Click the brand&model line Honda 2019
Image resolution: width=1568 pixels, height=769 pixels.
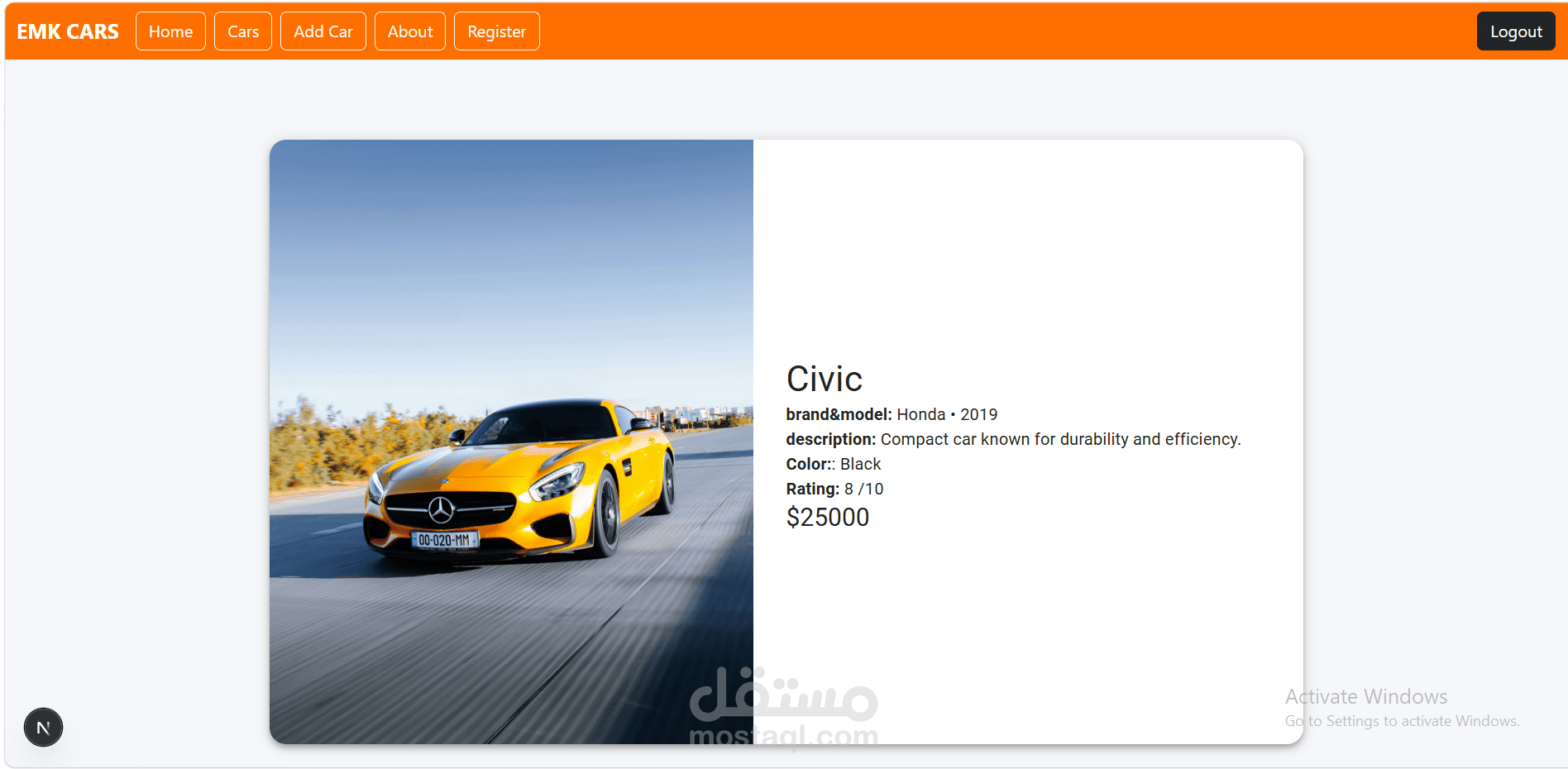tap(892, 414)
